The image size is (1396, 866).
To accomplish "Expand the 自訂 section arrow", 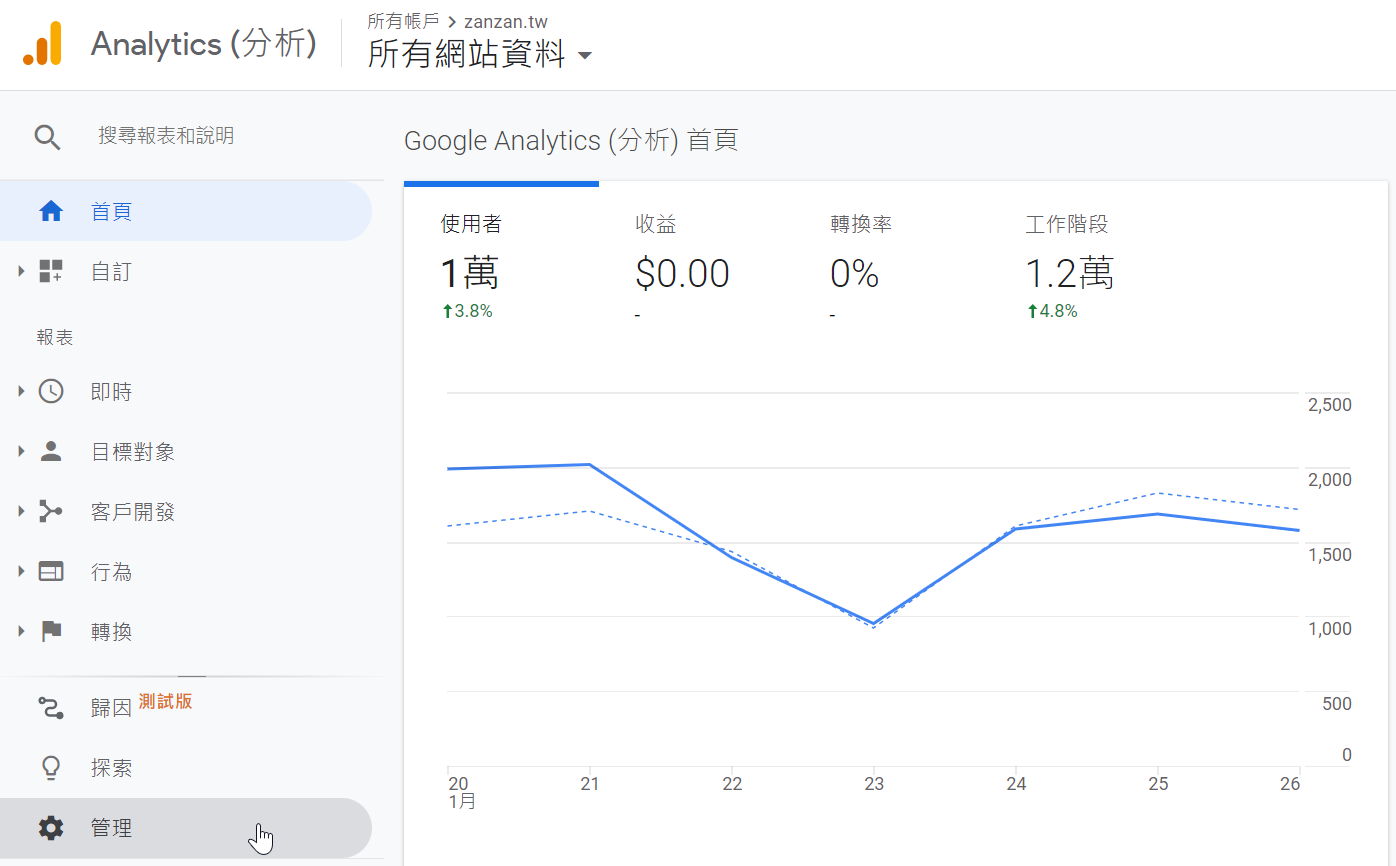I will point(21,271).
